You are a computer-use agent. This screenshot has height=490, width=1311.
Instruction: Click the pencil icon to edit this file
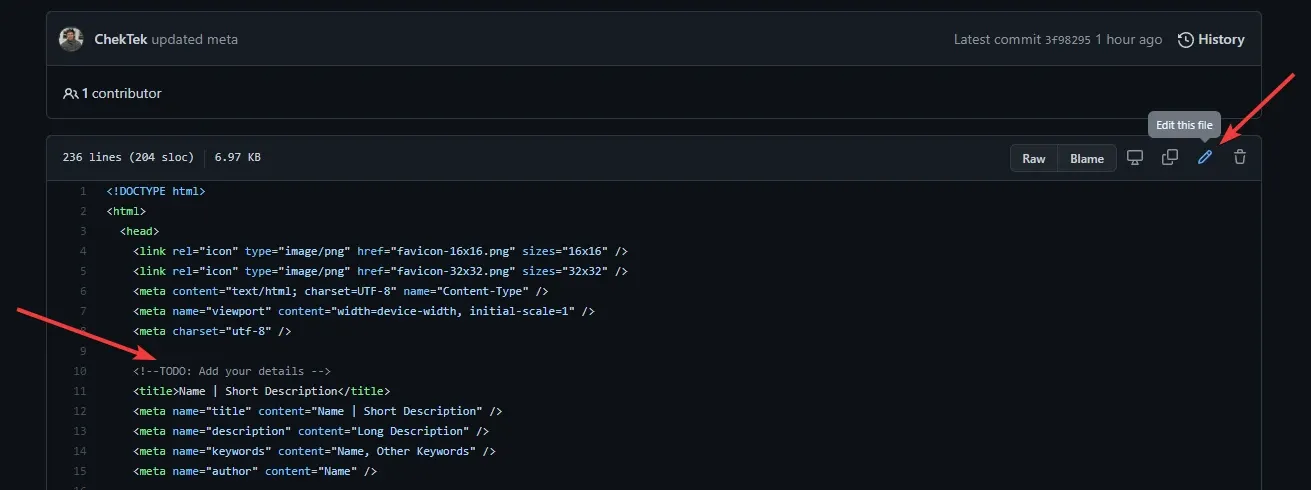coord(1205,158)
